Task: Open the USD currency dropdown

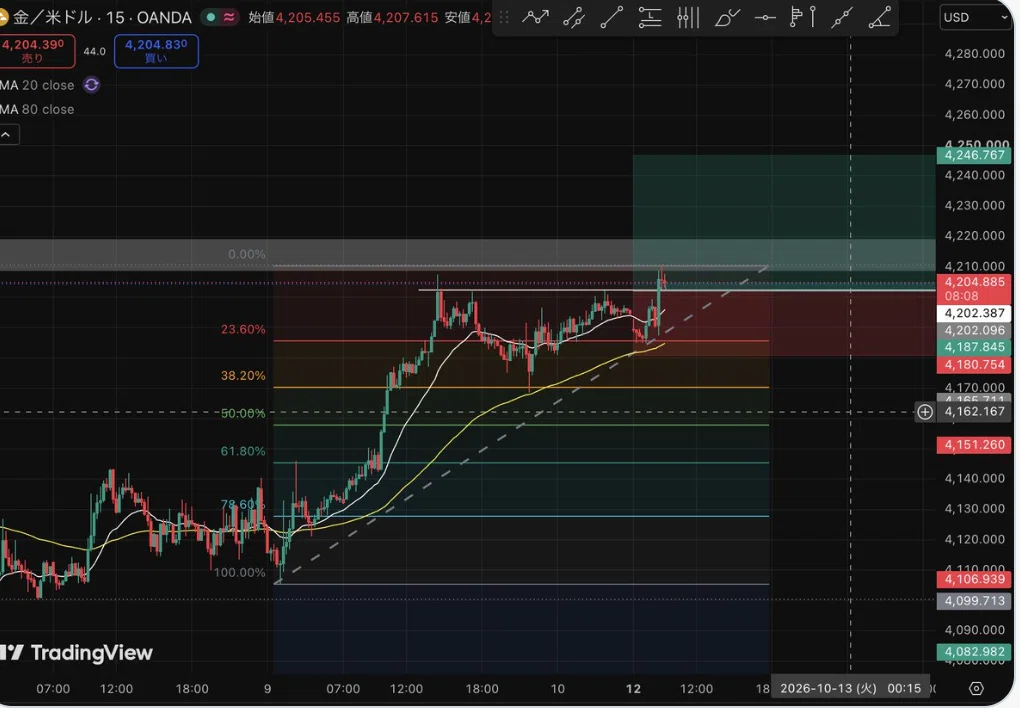Action: coord(975,18)
